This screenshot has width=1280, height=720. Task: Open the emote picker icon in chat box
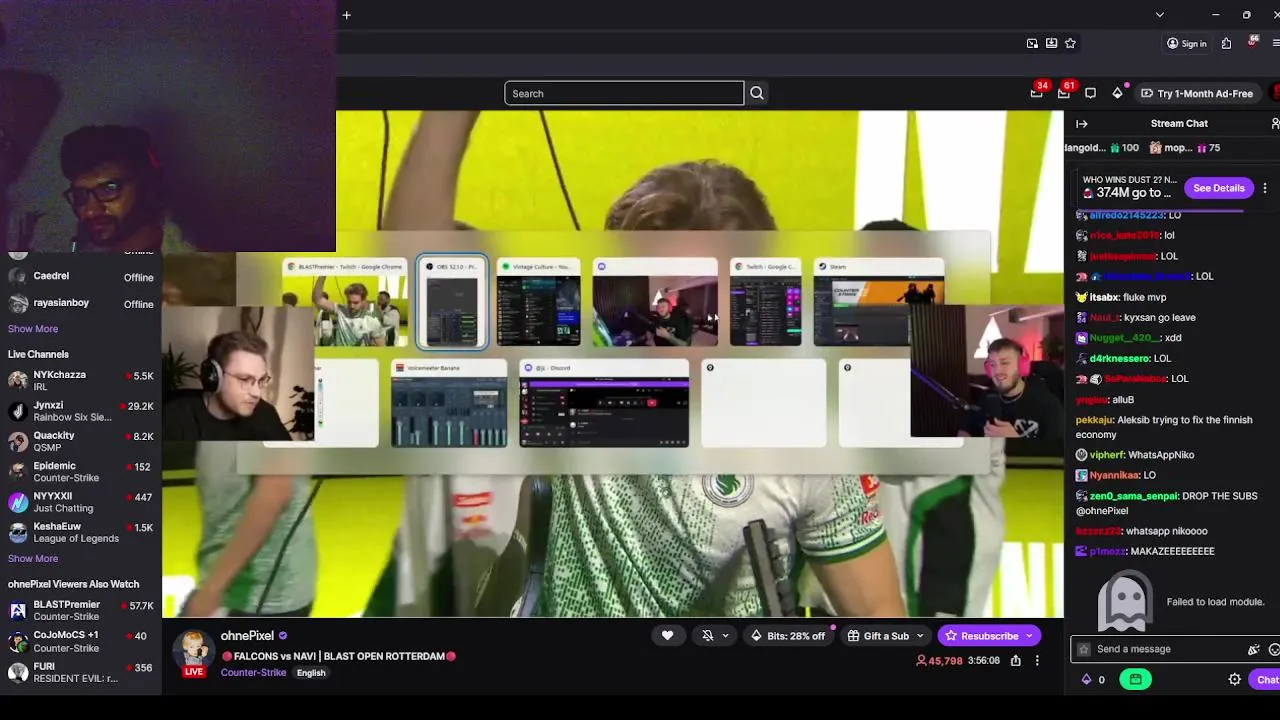1274,649
